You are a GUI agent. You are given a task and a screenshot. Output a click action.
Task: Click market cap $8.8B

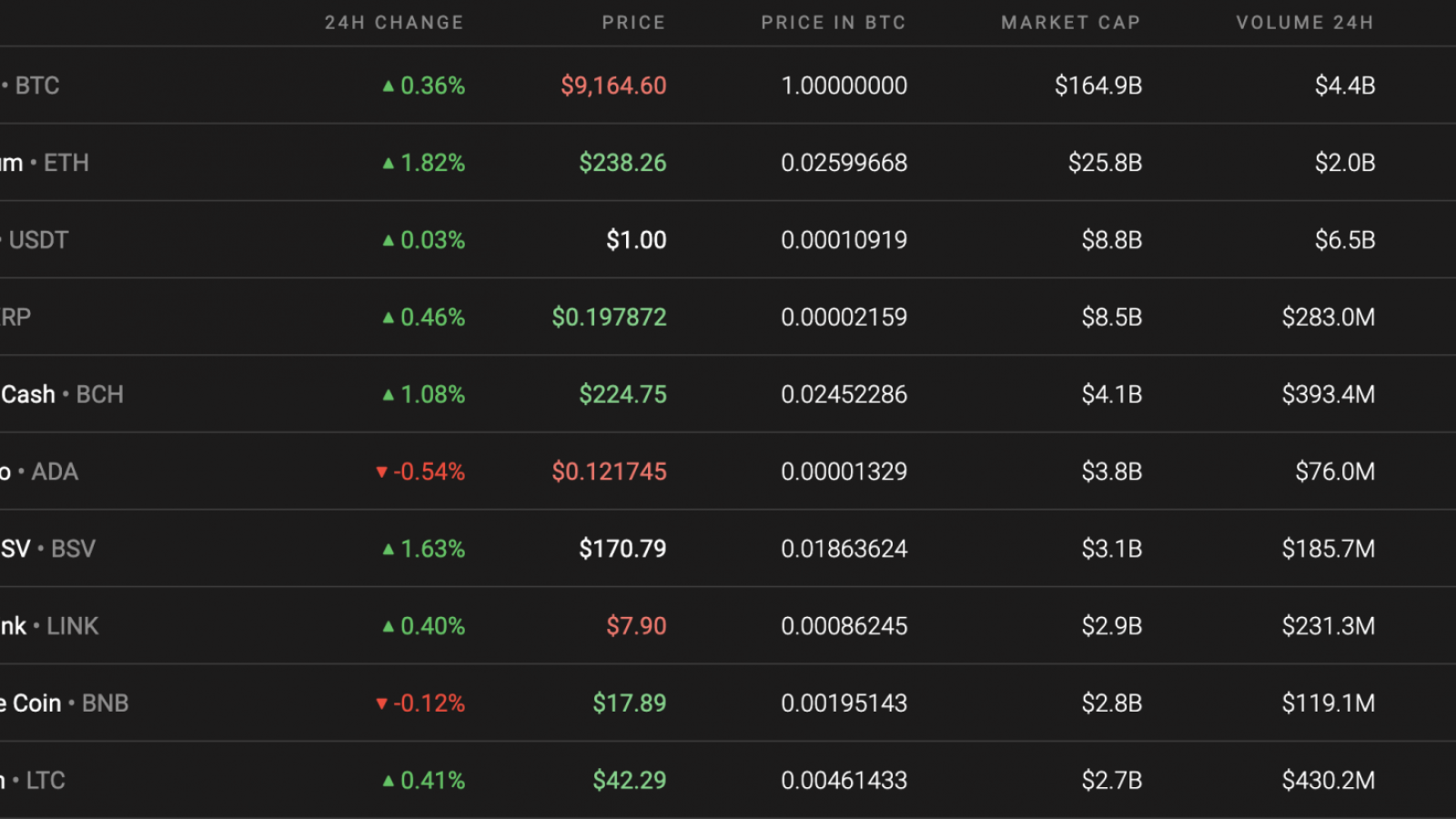[1112, 240]
